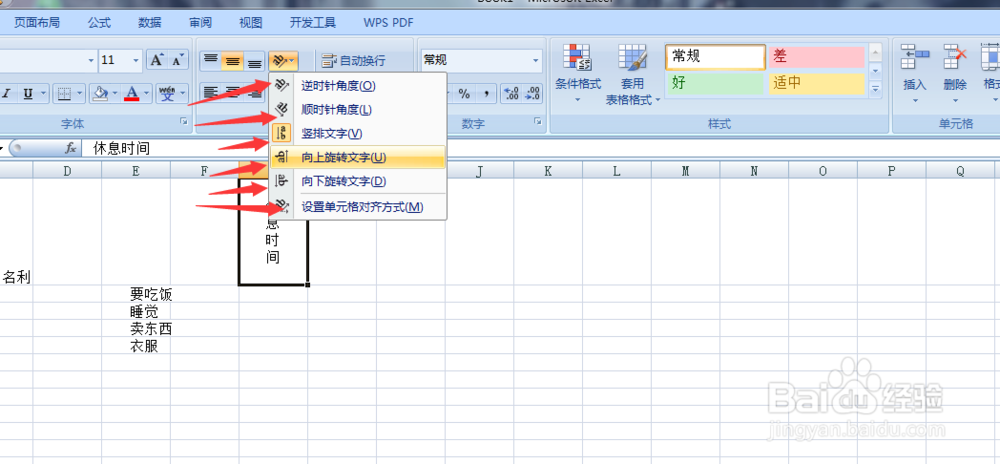The height and width of the screenshot is (464, 1000).
Task: Expand the cell styles gallery more arrow
Action: click(875, 88)
